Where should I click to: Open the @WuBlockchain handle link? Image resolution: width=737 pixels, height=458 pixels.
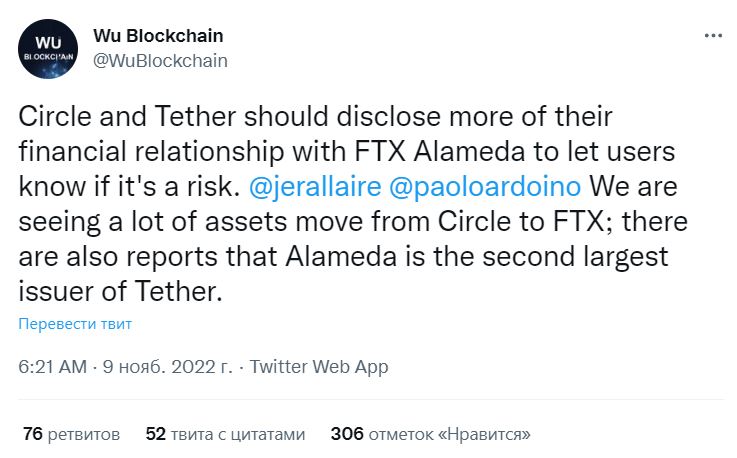tap(160, 61)
